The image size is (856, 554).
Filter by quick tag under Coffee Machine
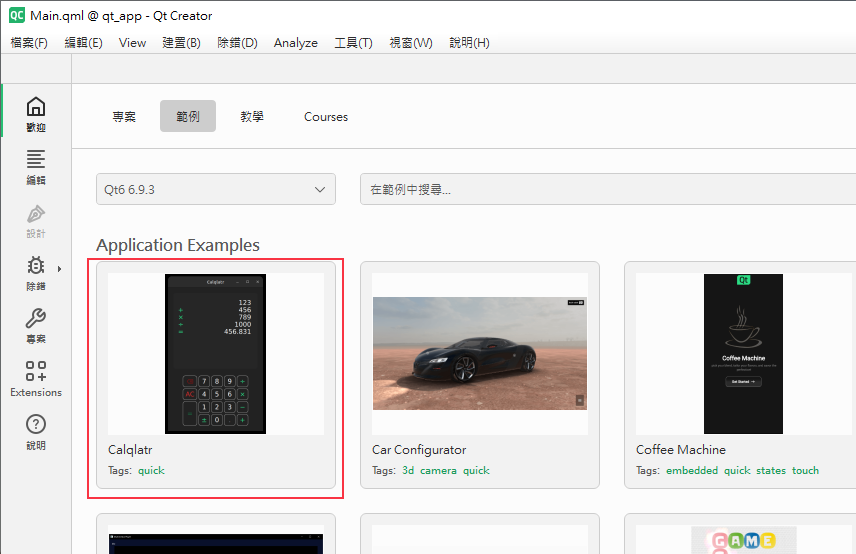(x=737, y=470)
